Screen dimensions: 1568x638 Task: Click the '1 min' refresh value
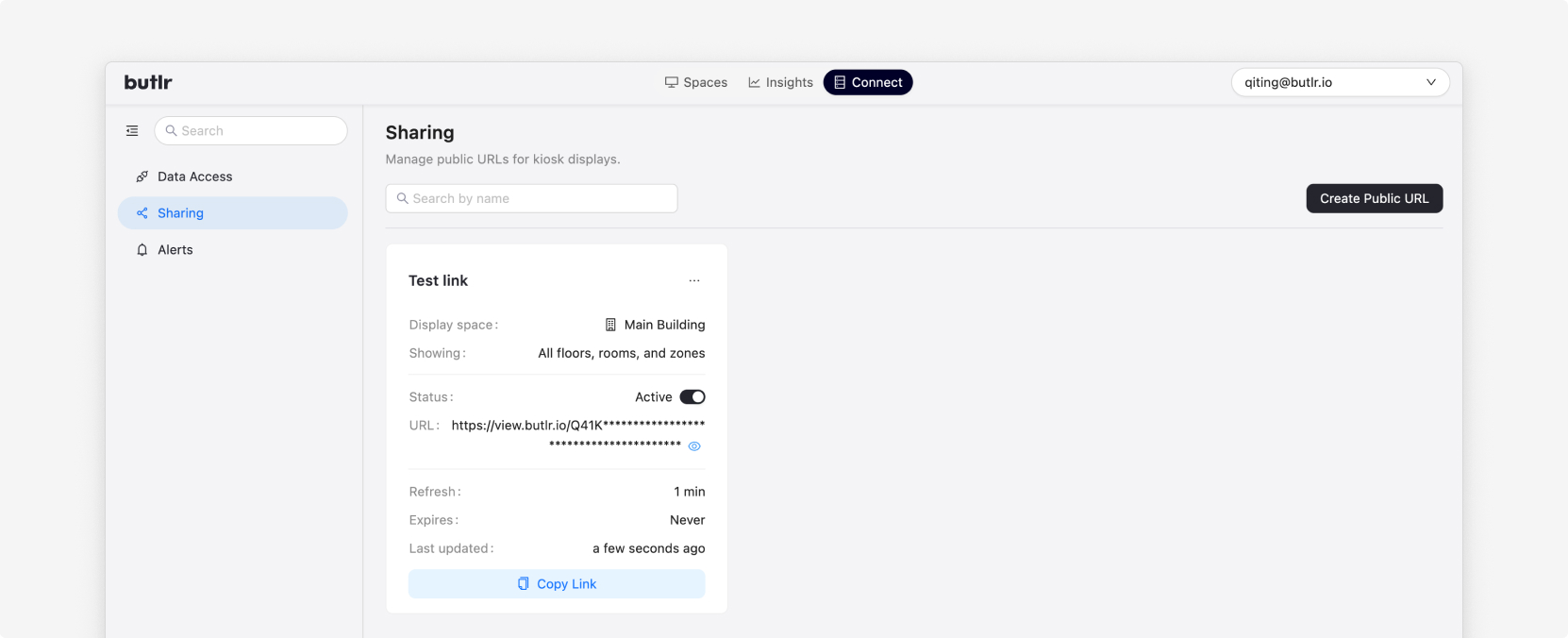(x=690, y=492)
